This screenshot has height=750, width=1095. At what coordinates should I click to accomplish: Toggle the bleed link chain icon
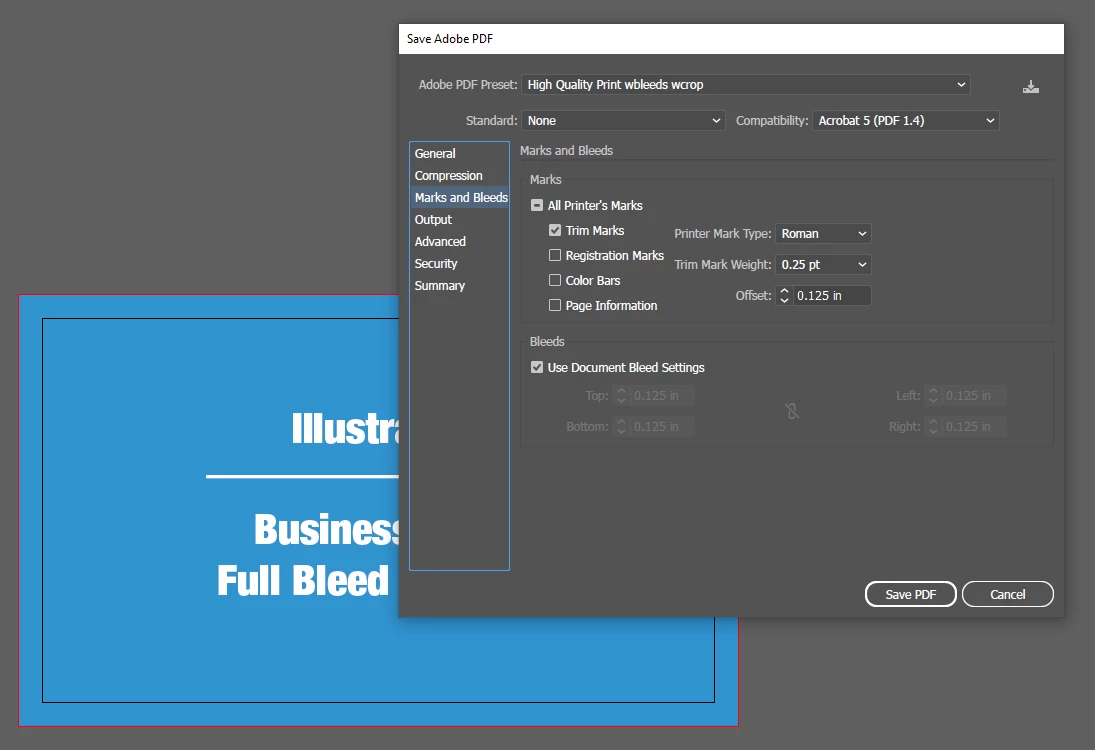click(792, 411)
